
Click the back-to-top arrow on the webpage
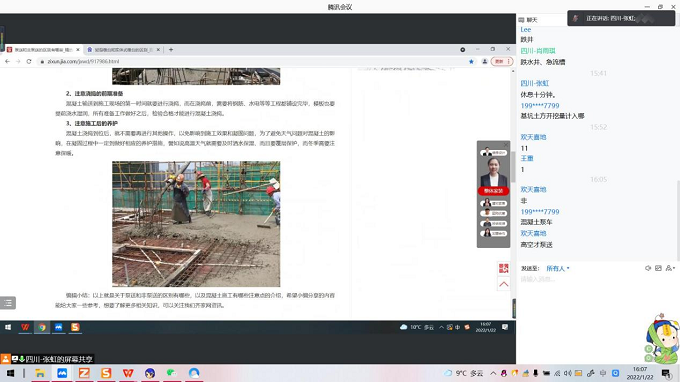(x=503, y=284)
